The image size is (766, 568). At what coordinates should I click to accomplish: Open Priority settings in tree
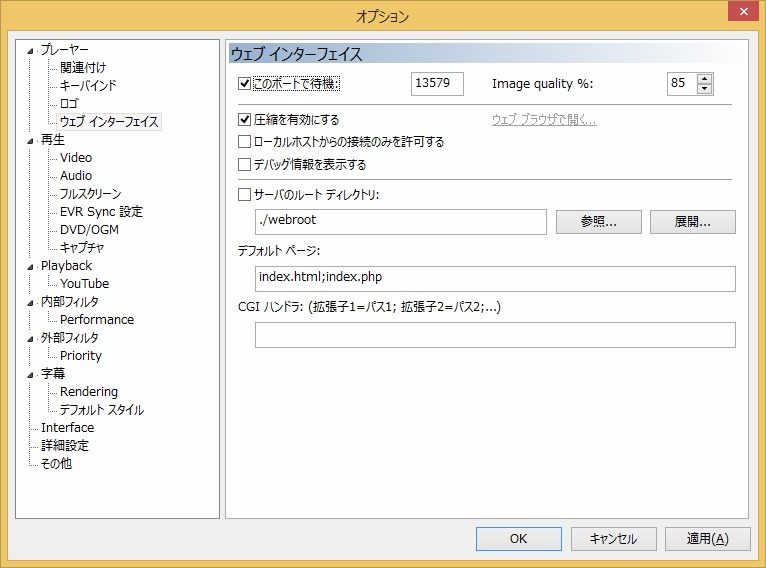[81, 356]
